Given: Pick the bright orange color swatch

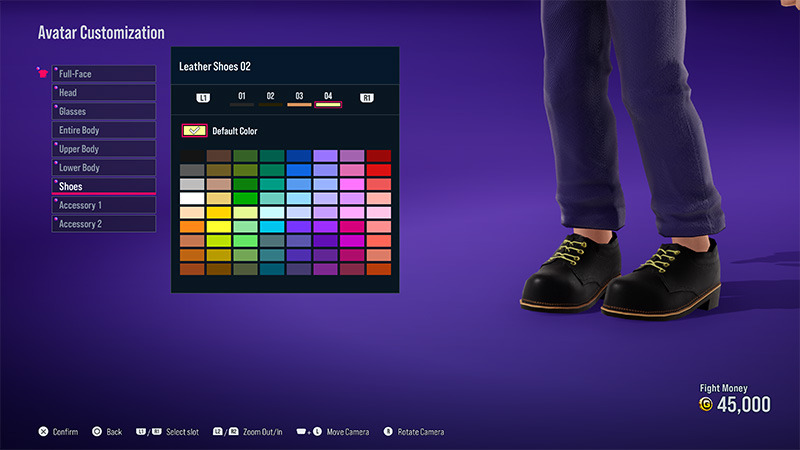Looking at the screenshot, I should 192,227.
